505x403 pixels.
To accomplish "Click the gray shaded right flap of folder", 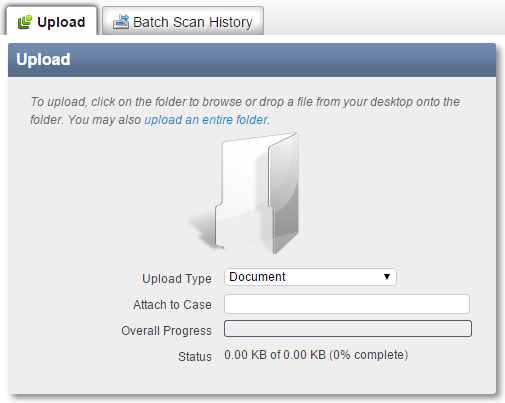I will [284, 193].
